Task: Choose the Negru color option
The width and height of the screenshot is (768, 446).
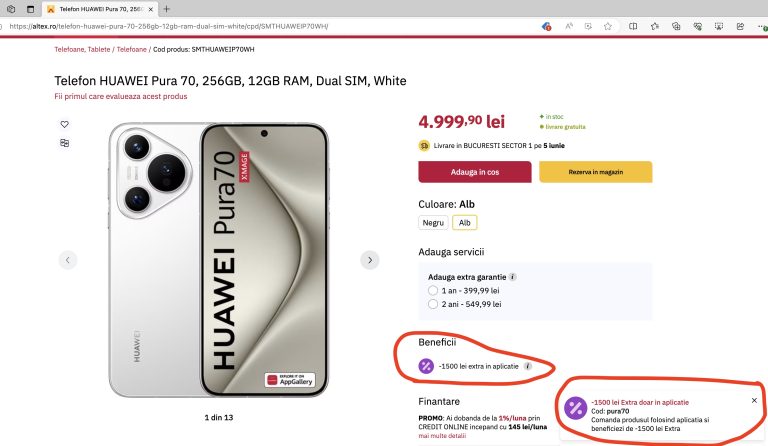Action: pyautogui.click(x=433, y=223)
